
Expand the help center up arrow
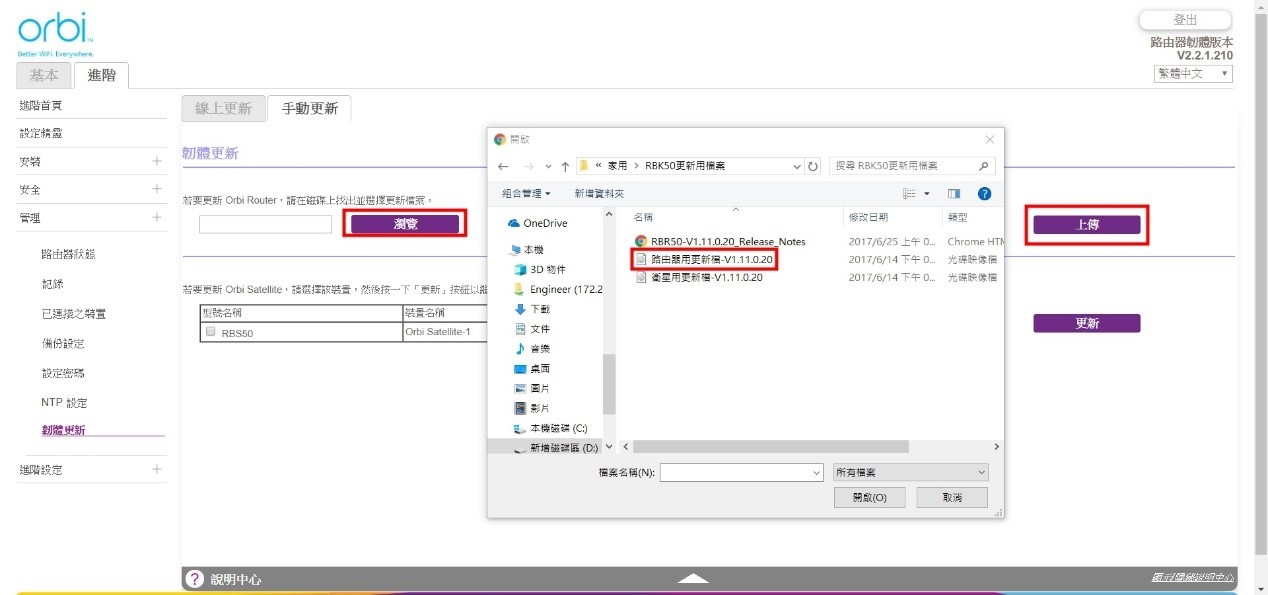pos(693,578)
